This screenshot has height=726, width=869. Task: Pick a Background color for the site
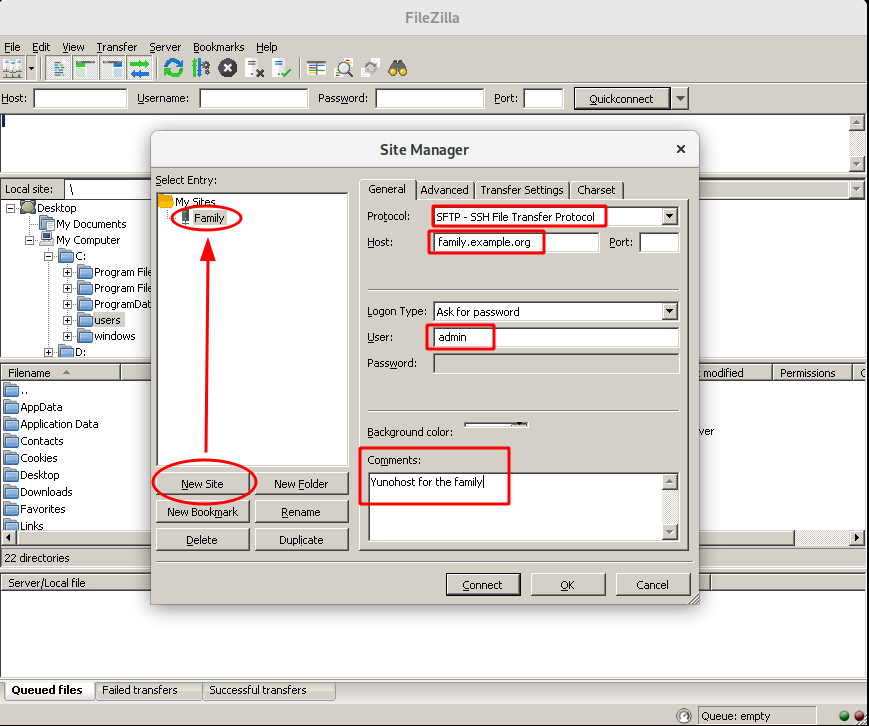pos(495,424)
